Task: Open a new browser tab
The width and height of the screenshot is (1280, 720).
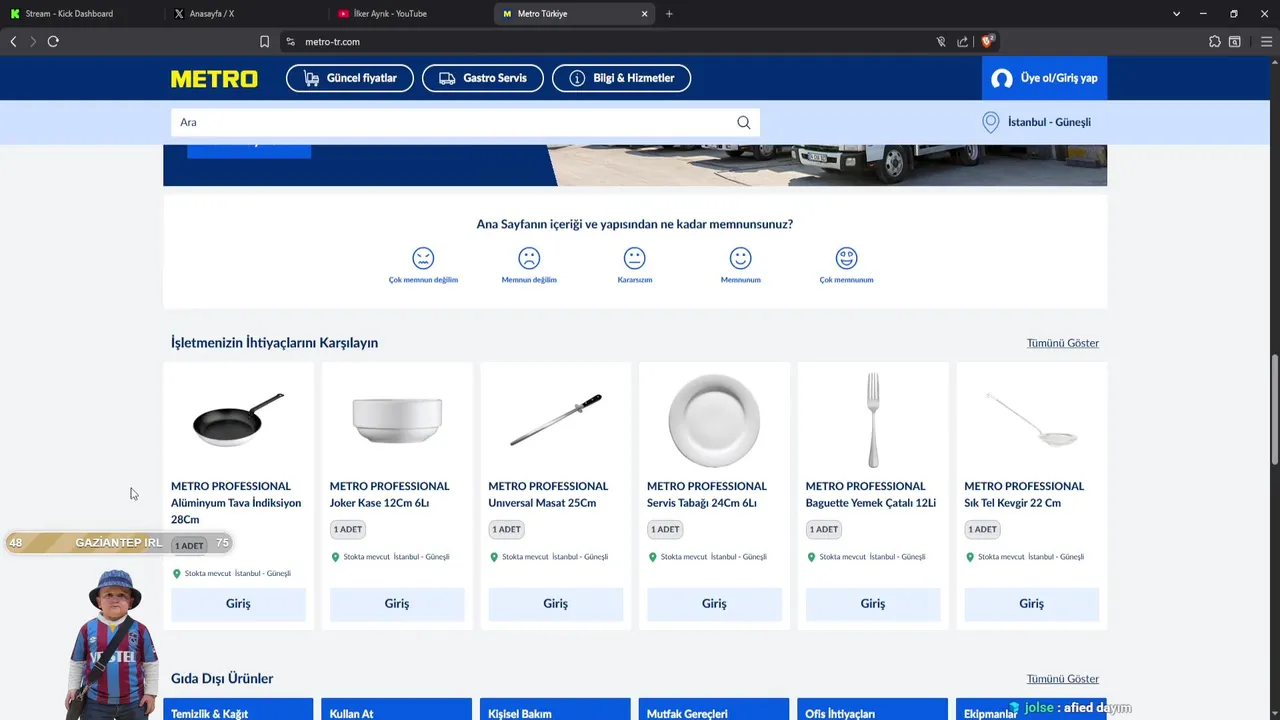Action: [x=669, y=14]
